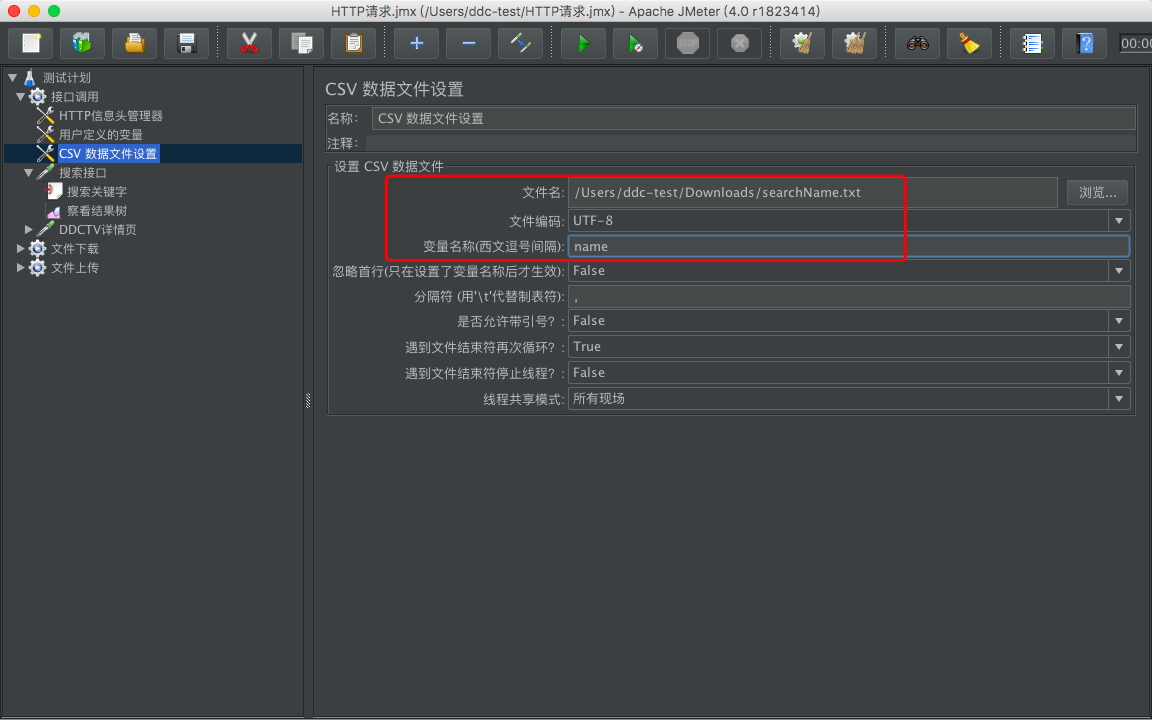Click the 线程共享模式: label

coord(524,400)
